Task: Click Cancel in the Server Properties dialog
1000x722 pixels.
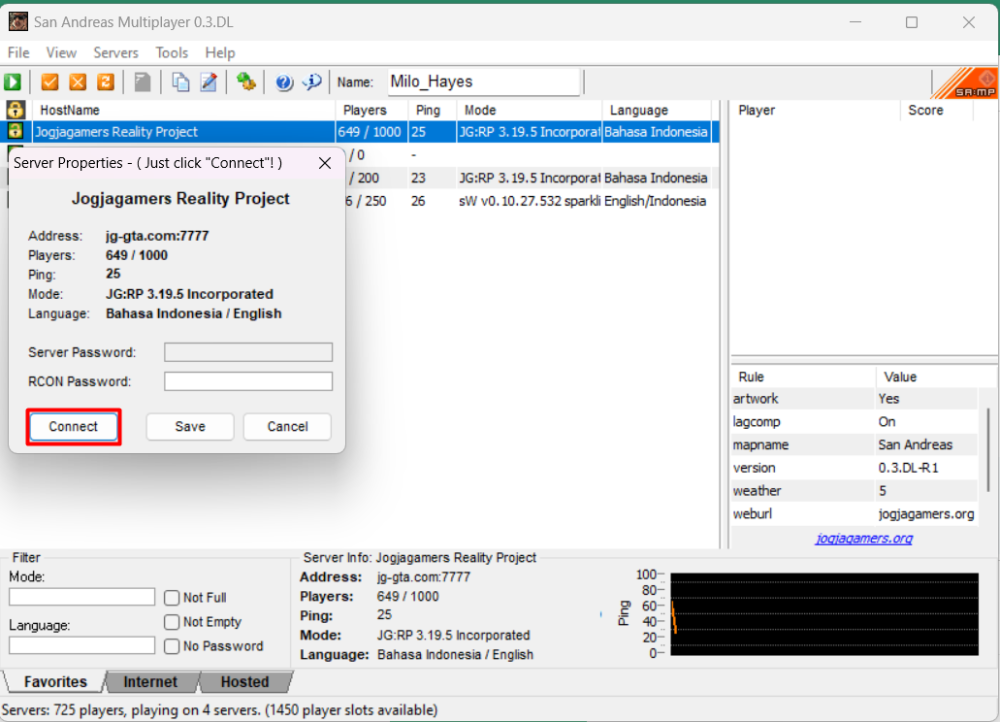Action: coord(287,427)
